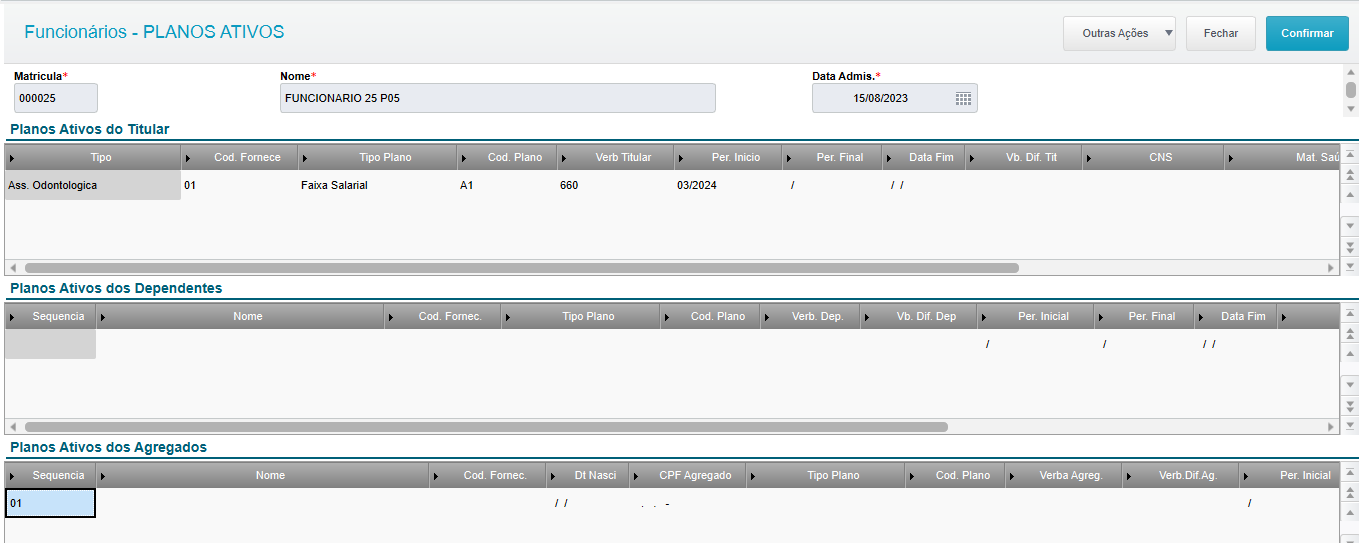Select the Ass. Odontologica cell
The width and height of the screenshot is (1359, 543).
click(x=93, y=185)
